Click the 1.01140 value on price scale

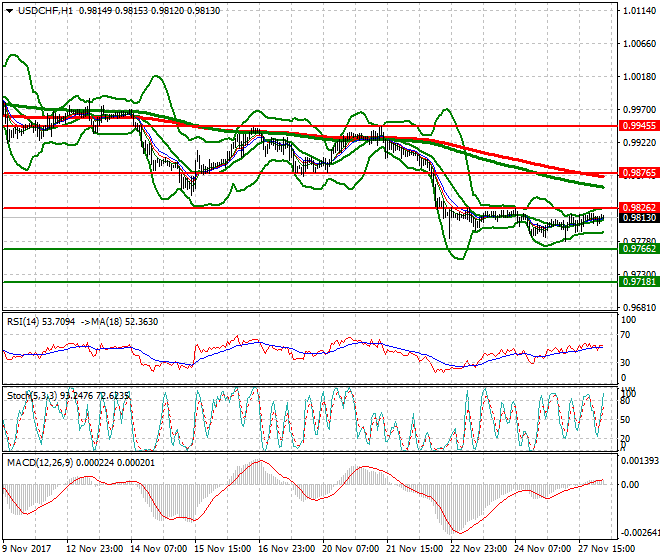point(638,11)
